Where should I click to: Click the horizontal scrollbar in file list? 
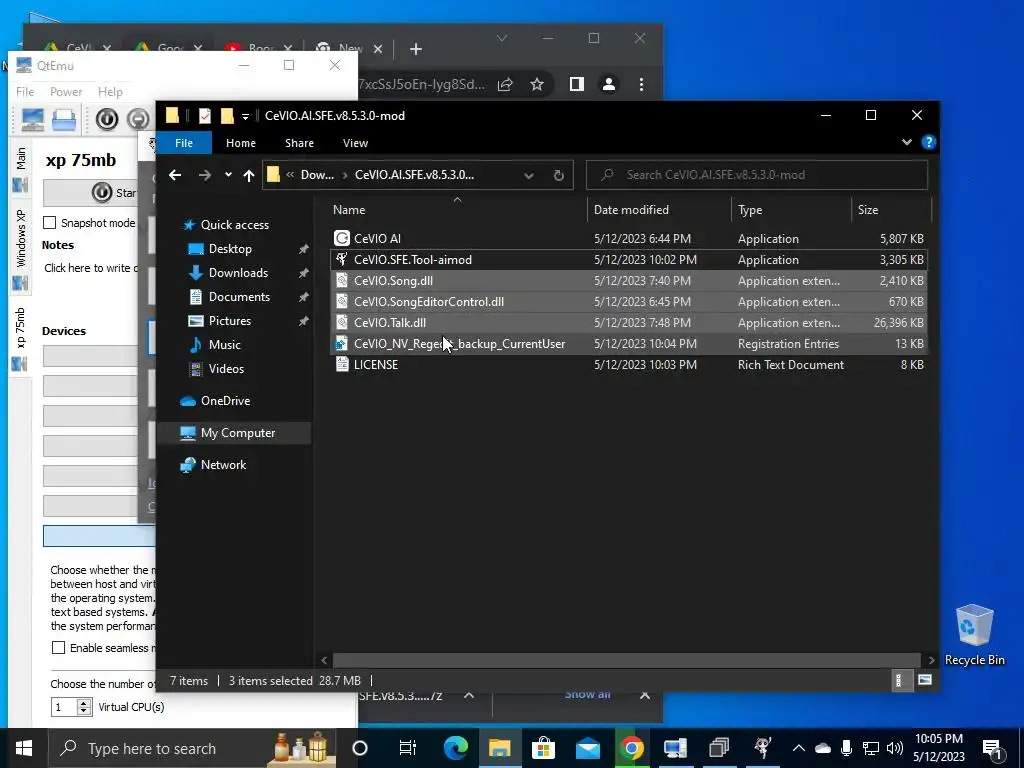[626, 660]
